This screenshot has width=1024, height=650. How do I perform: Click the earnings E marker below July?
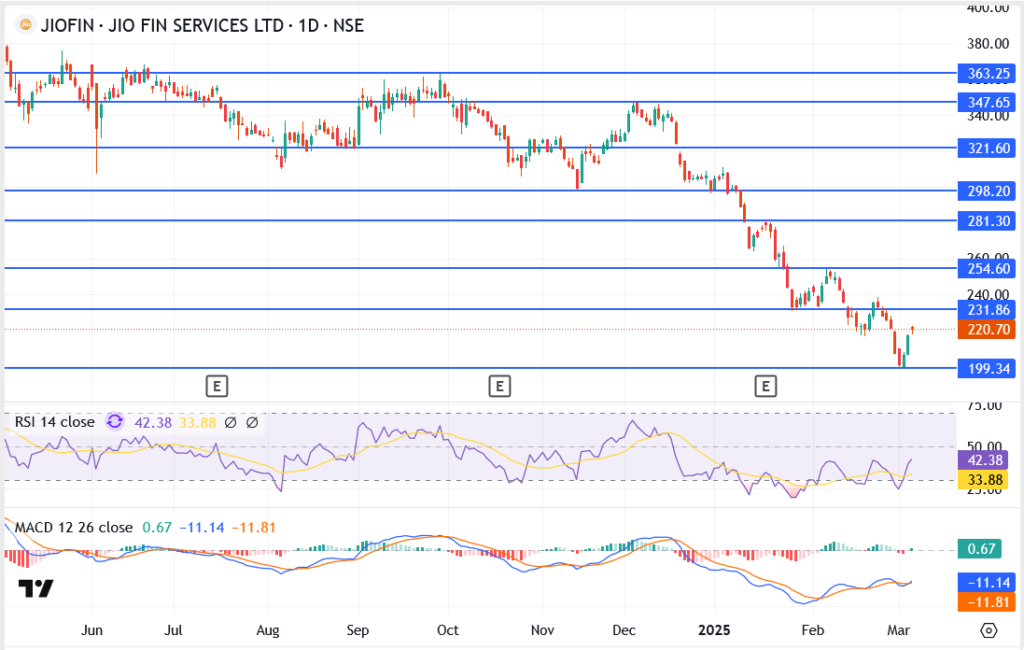[x=215, y=384]
